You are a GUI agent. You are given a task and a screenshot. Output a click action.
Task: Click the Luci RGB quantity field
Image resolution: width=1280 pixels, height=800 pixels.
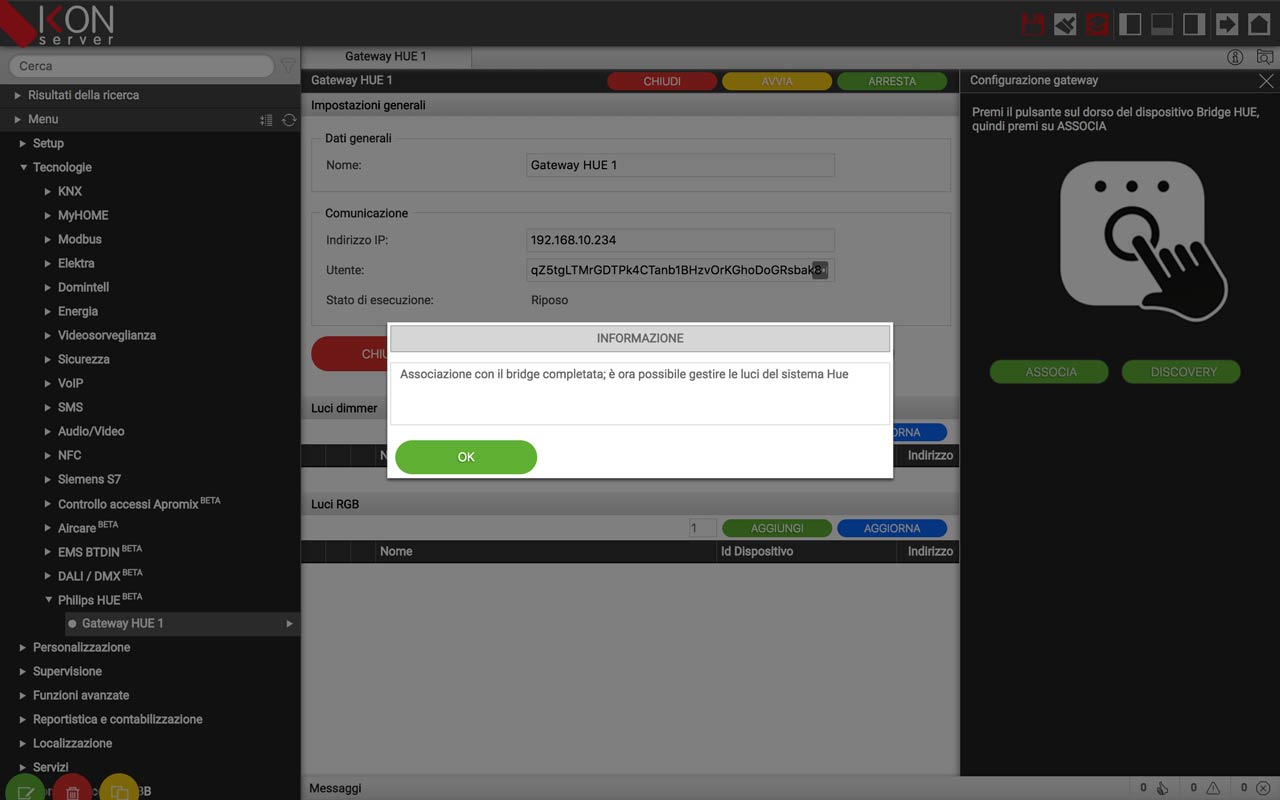click(x=702, y=528)
